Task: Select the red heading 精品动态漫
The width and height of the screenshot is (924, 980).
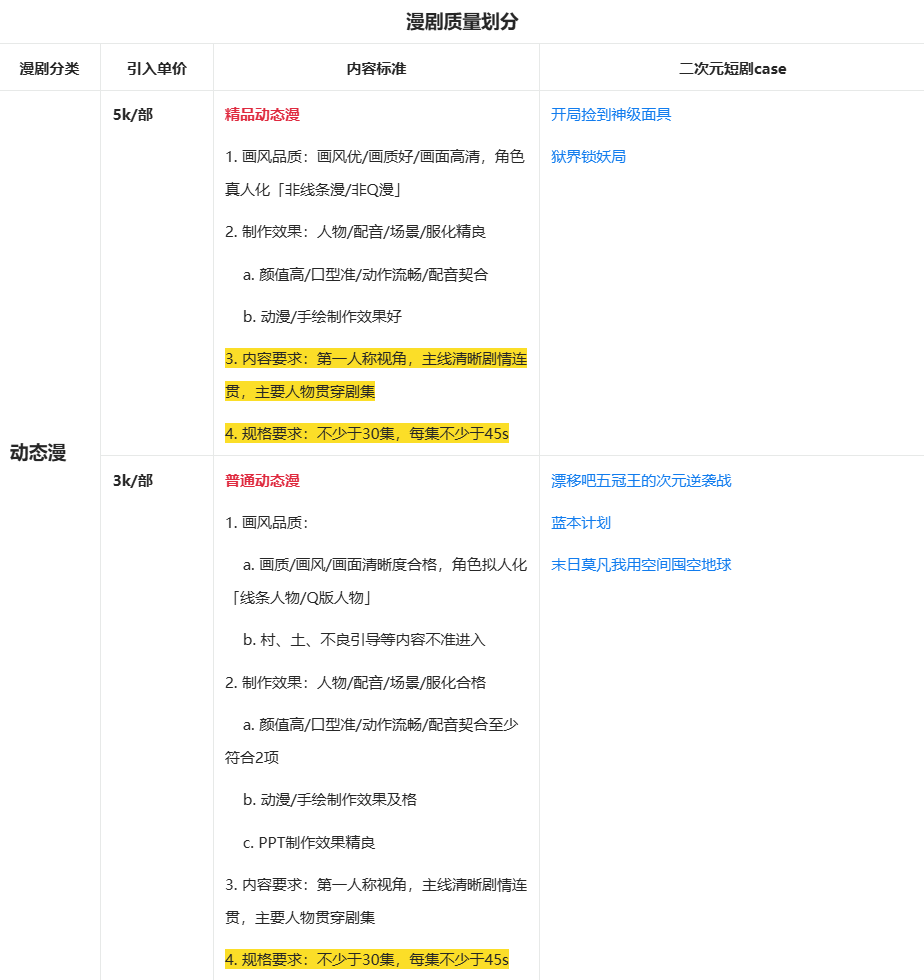Action: (263, 114)
